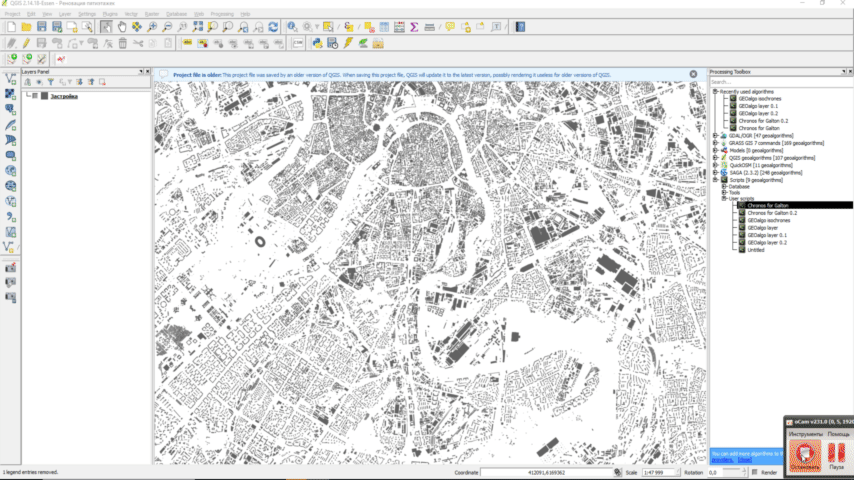Dismiss the older project file message

coord(693,74)
